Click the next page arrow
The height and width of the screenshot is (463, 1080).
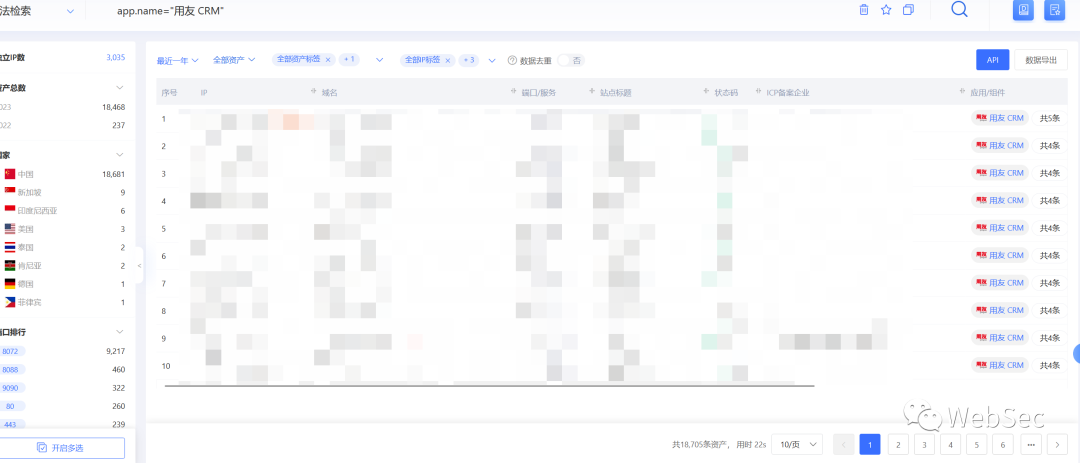tap(1057, 444)
